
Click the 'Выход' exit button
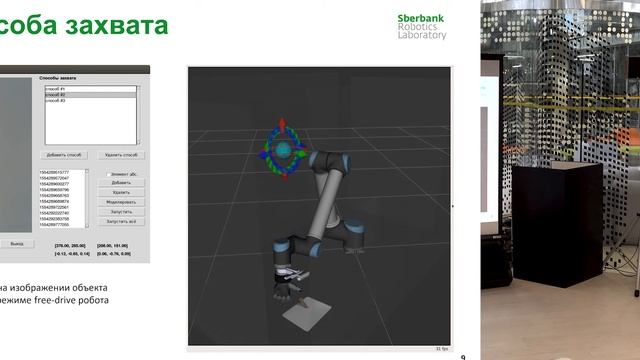17,244
